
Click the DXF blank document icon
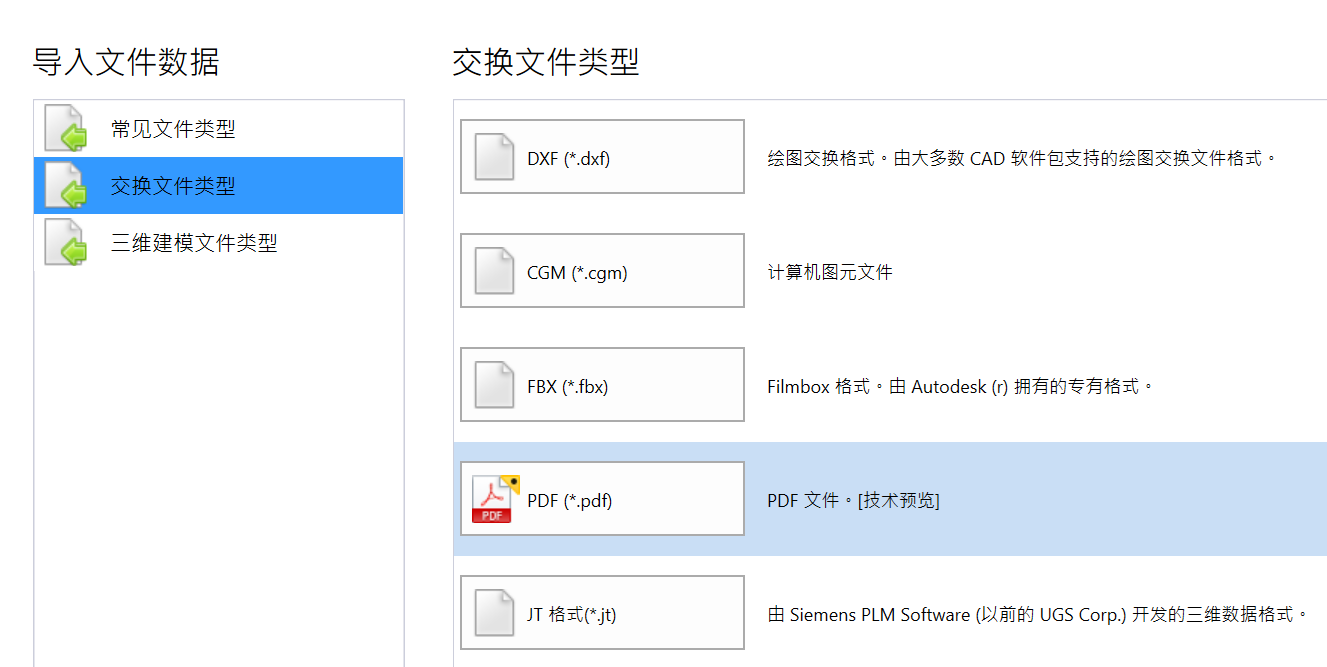(x=494, y=157)
